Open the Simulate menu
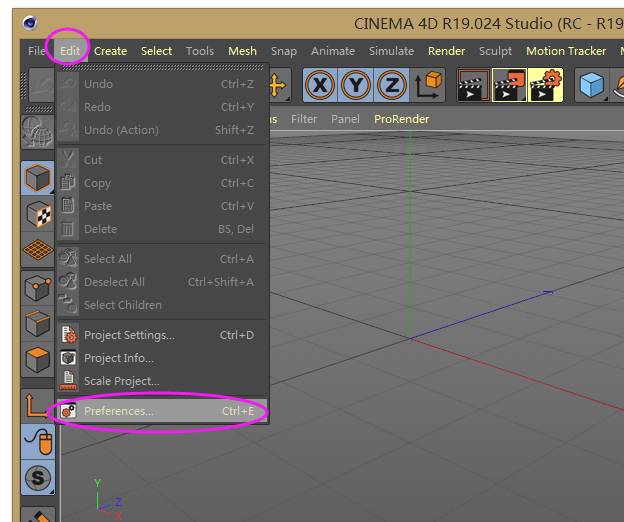This screenshot has height=522, width=624. coord(391,51)
